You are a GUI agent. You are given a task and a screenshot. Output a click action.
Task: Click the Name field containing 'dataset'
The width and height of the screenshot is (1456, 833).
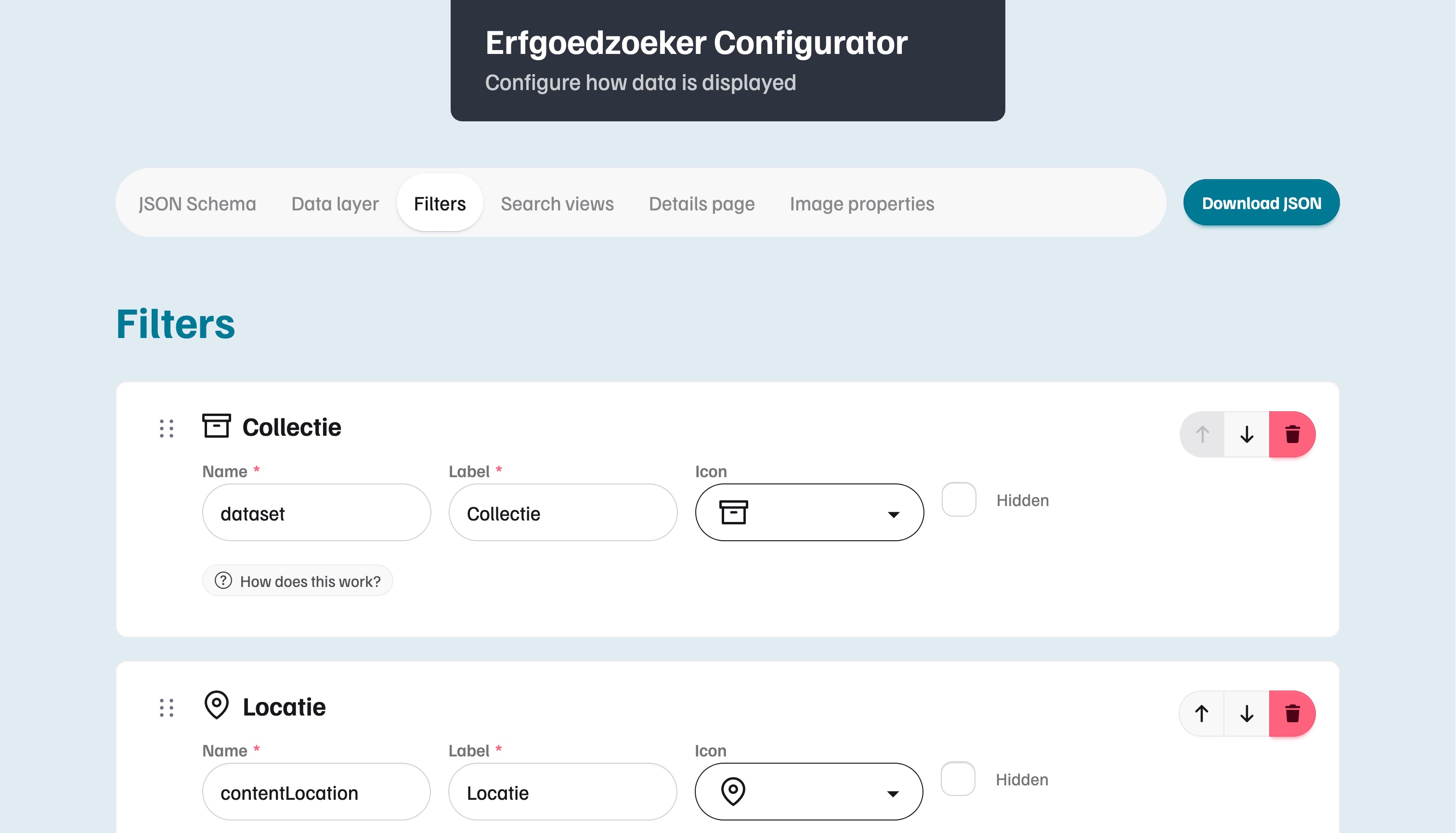click(x=316, y=513)
